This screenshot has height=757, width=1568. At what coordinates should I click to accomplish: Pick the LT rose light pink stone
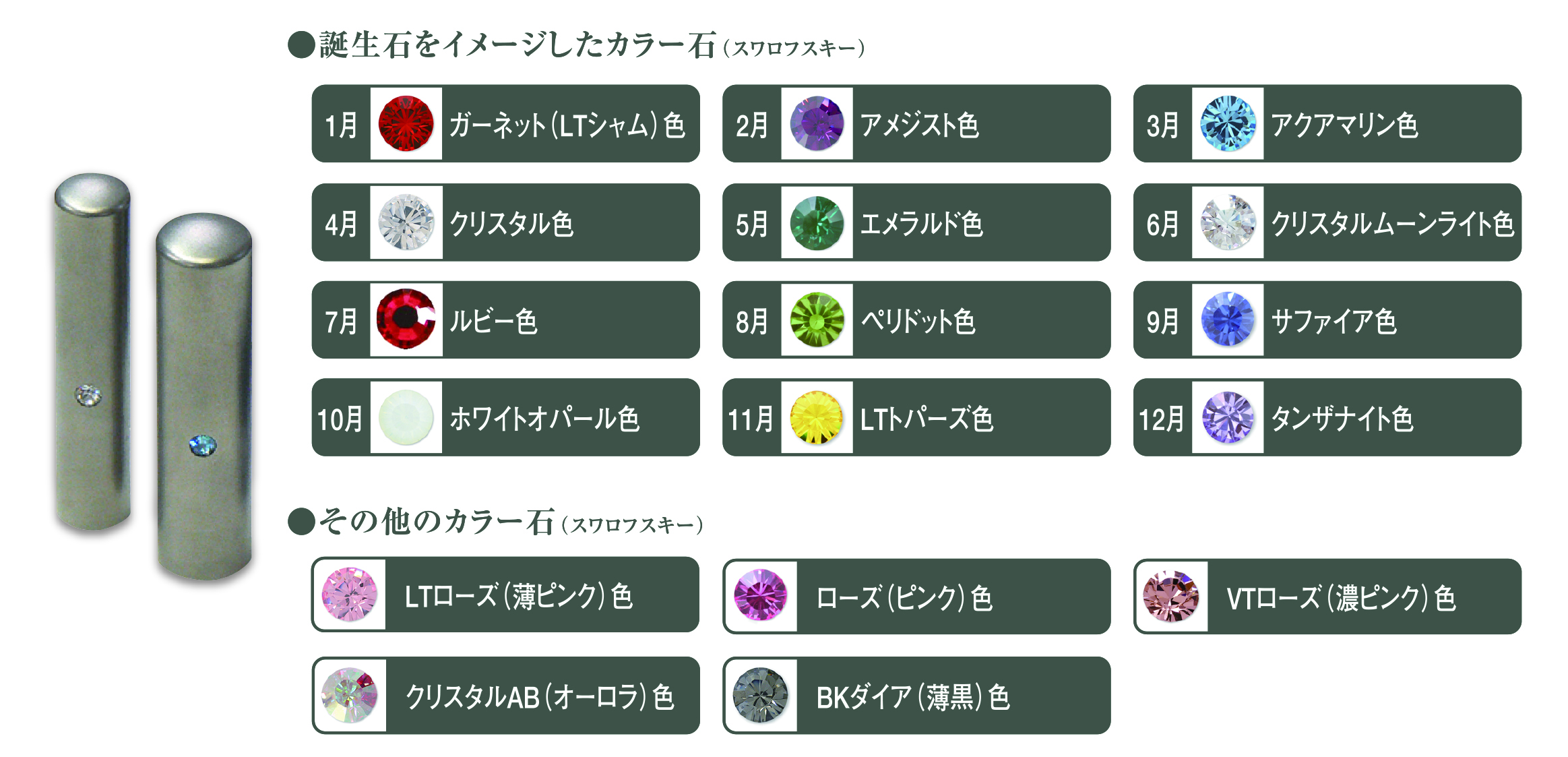[350, 595]
